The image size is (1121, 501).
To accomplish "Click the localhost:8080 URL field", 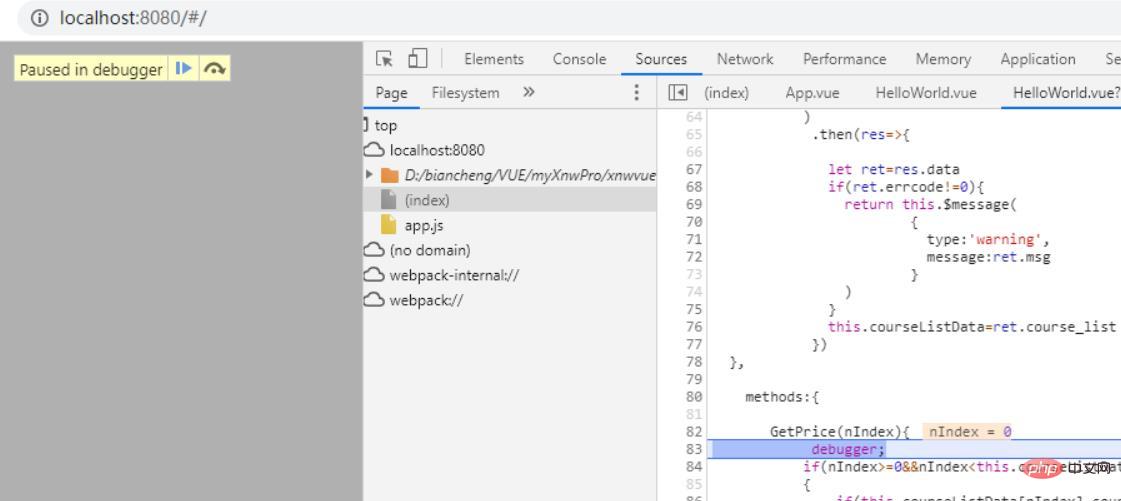I will pyautogui.click(x=134, y=18).
